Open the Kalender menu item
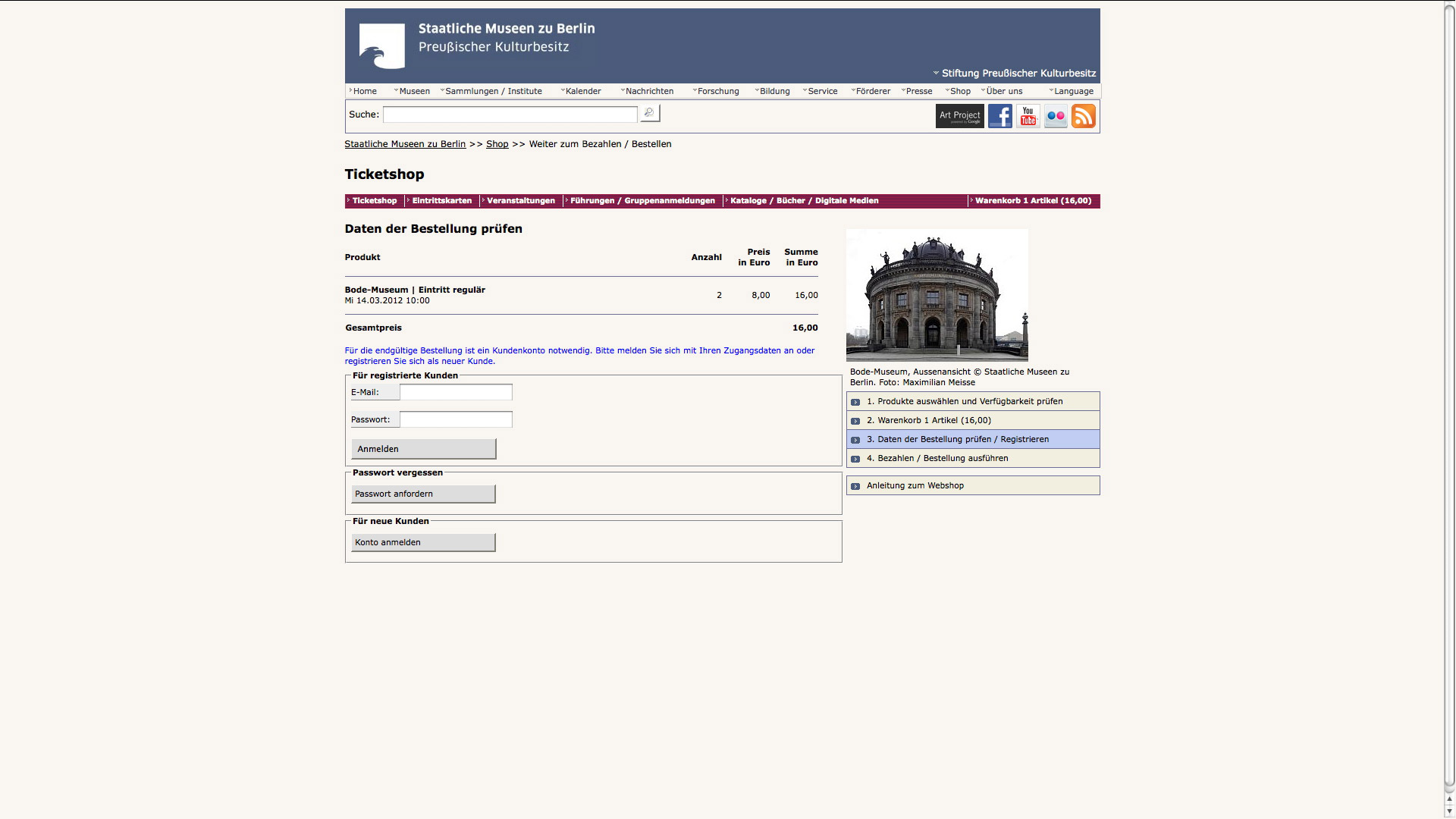This screenshot has height=819, width=1456. coord(582,91)
